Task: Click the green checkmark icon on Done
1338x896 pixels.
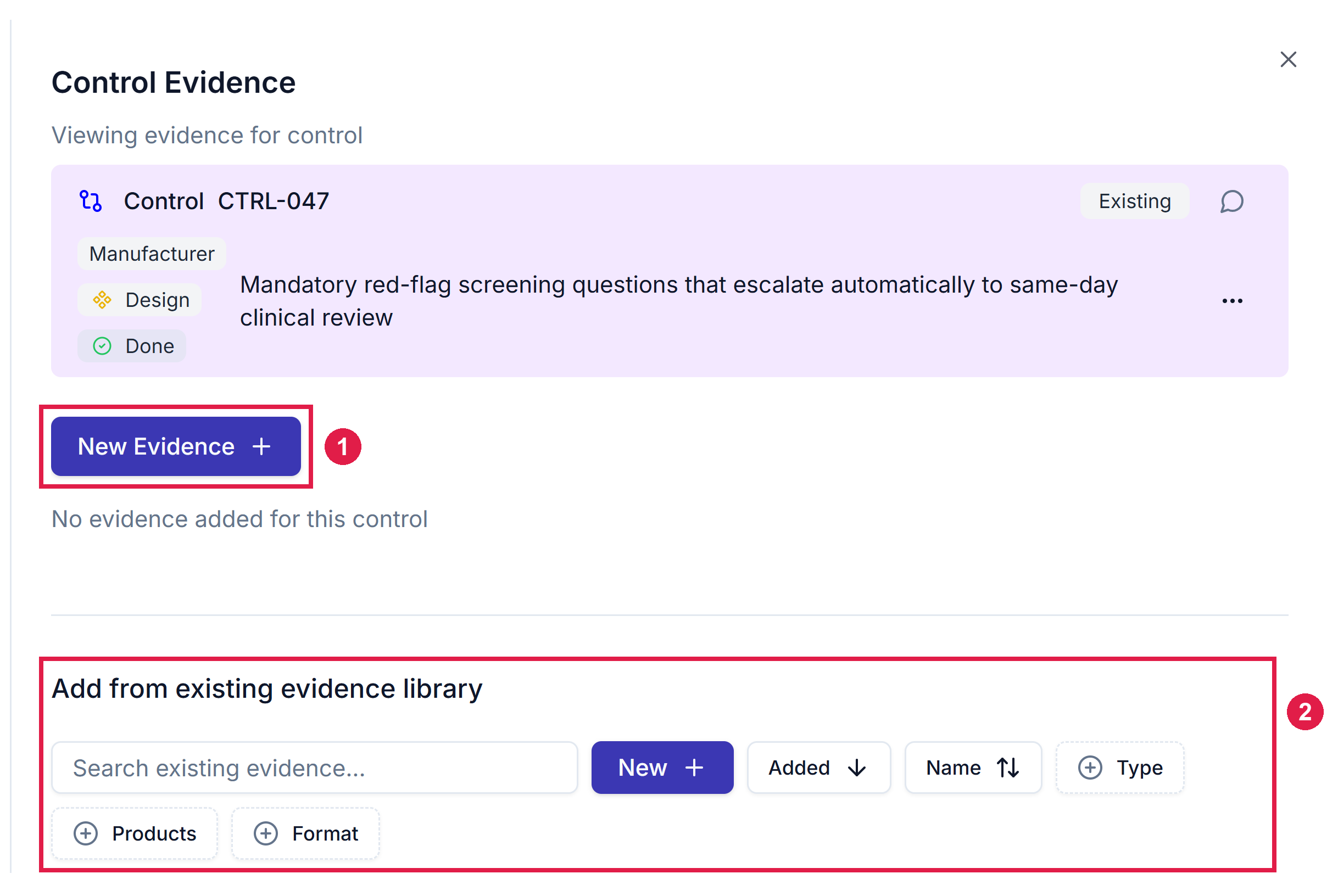Action: 102,346
